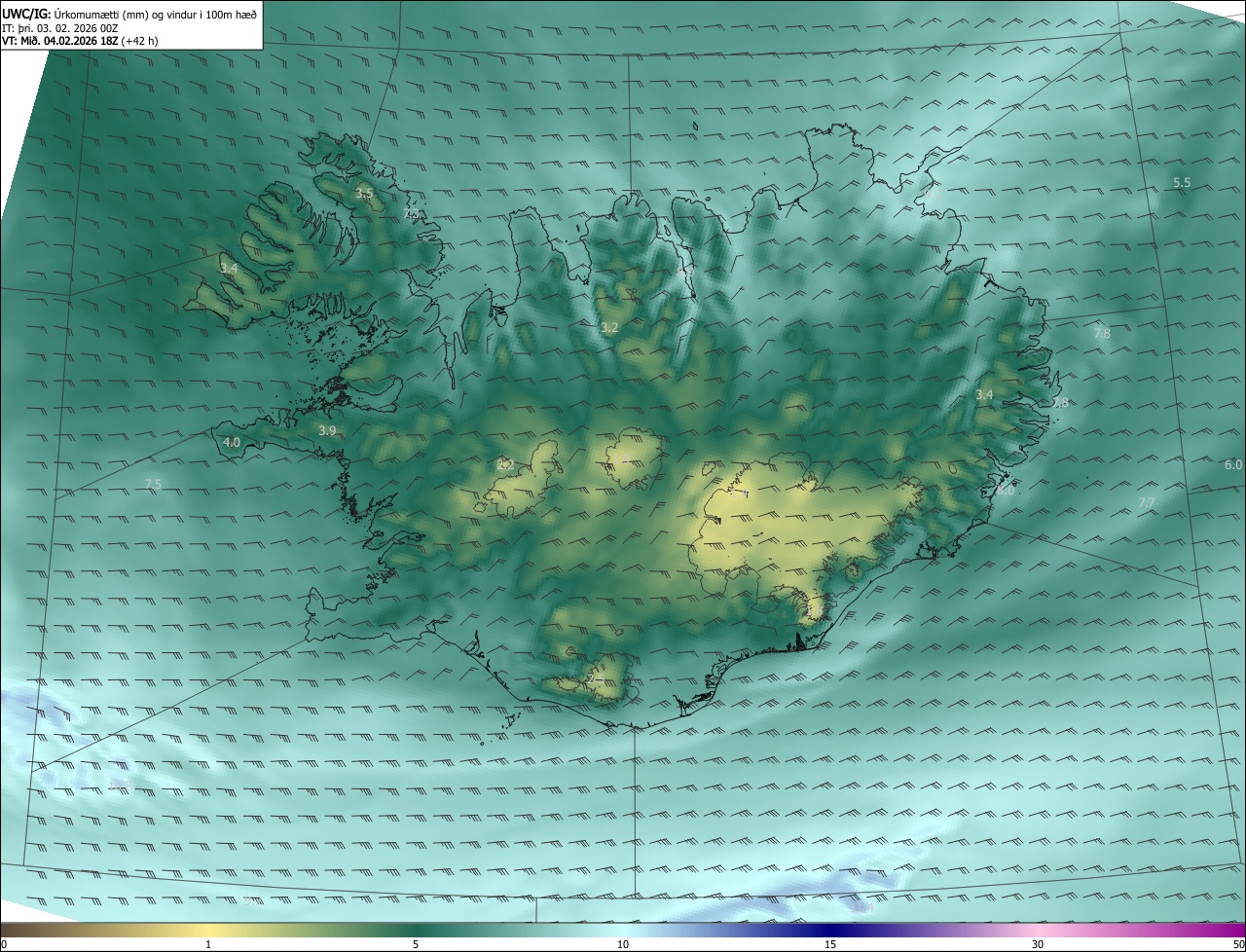Click the '7.5' value label over the western sea
Viewport: 1246px width, 952px height.
tap(153, 485)
